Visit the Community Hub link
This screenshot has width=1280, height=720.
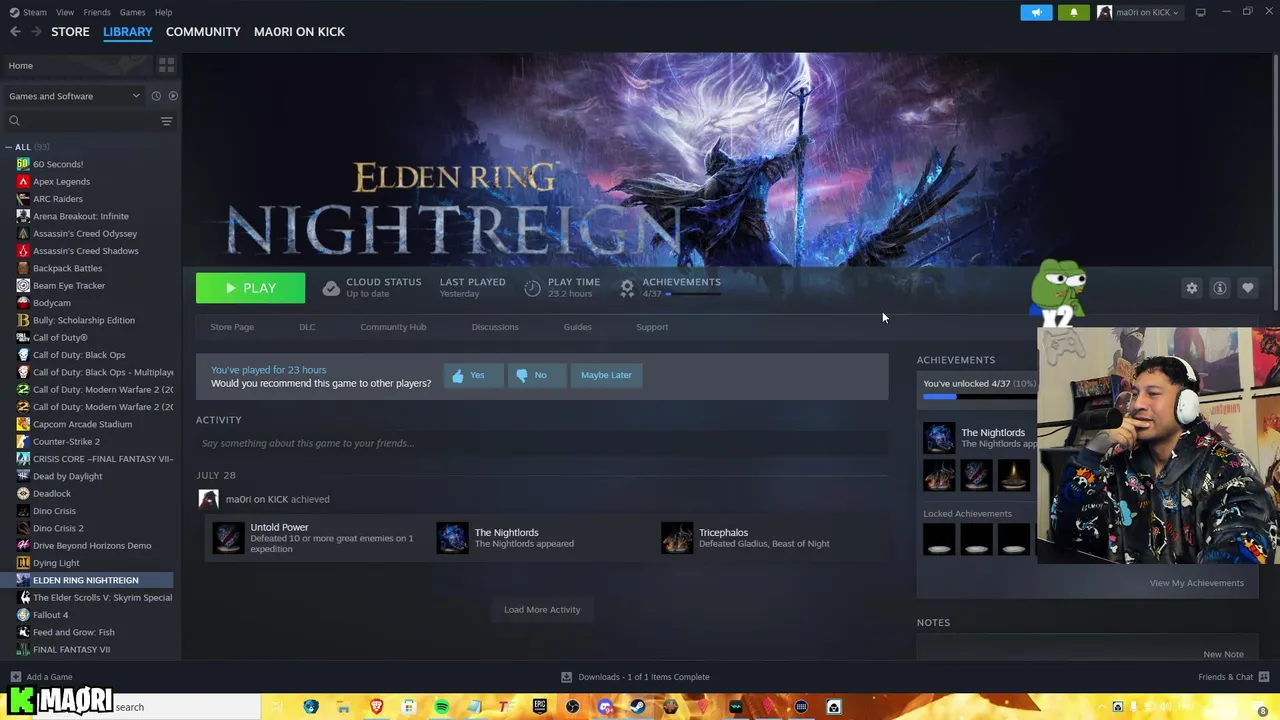[393, 327]
